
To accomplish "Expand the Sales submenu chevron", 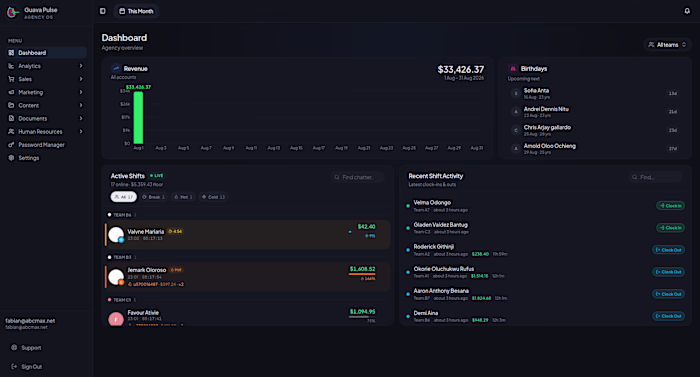I will pos(81,79).
